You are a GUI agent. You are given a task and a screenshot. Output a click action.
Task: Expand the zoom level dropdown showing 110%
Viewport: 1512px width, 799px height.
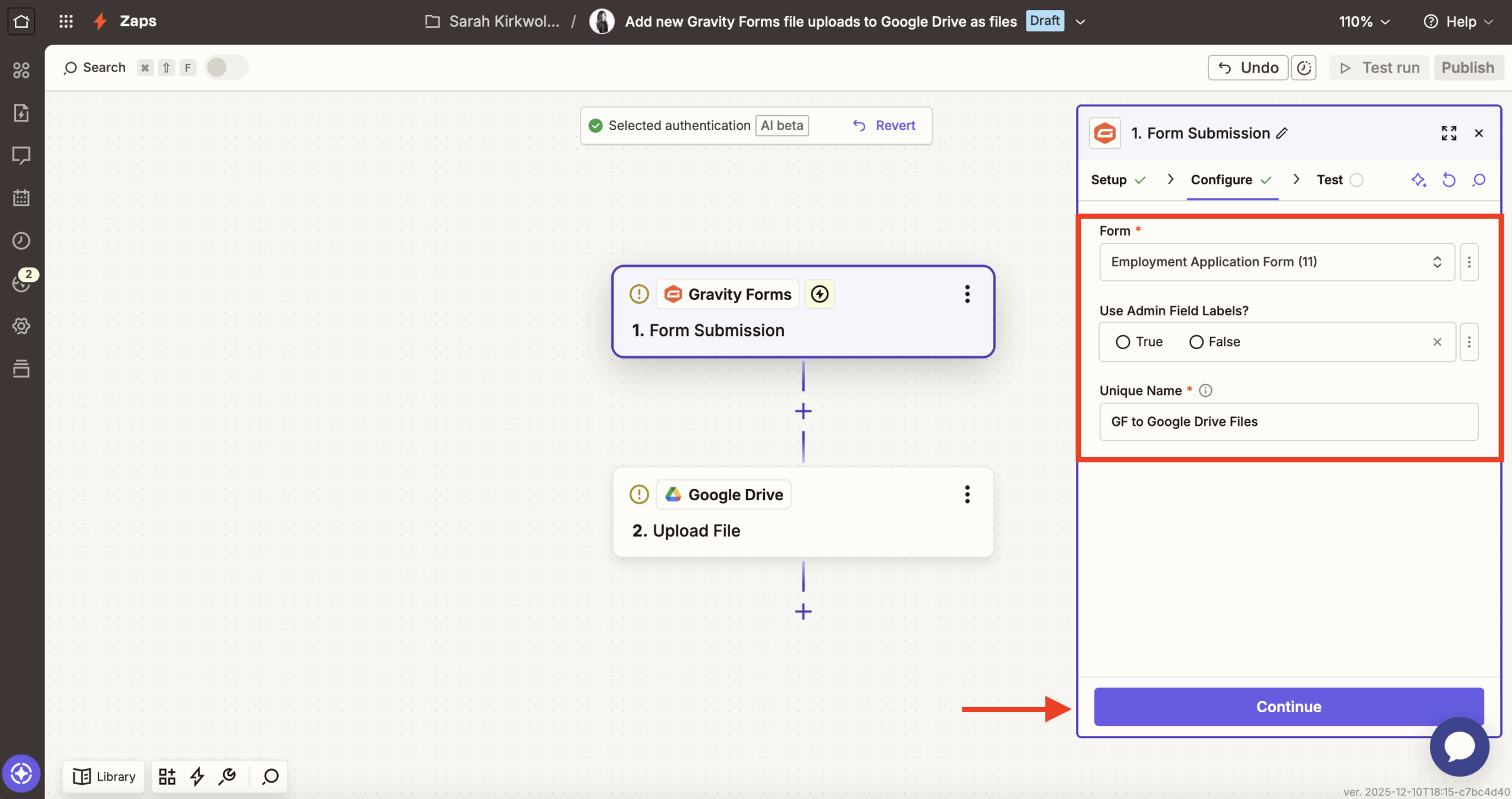click(1364, 21)
